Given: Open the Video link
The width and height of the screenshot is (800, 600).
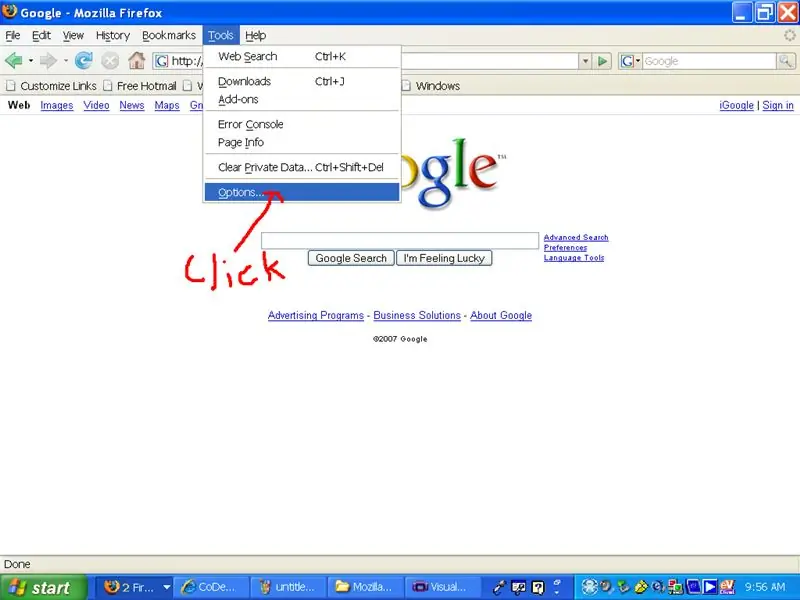Looking at the screenshot, I should [x=96, y=105].
